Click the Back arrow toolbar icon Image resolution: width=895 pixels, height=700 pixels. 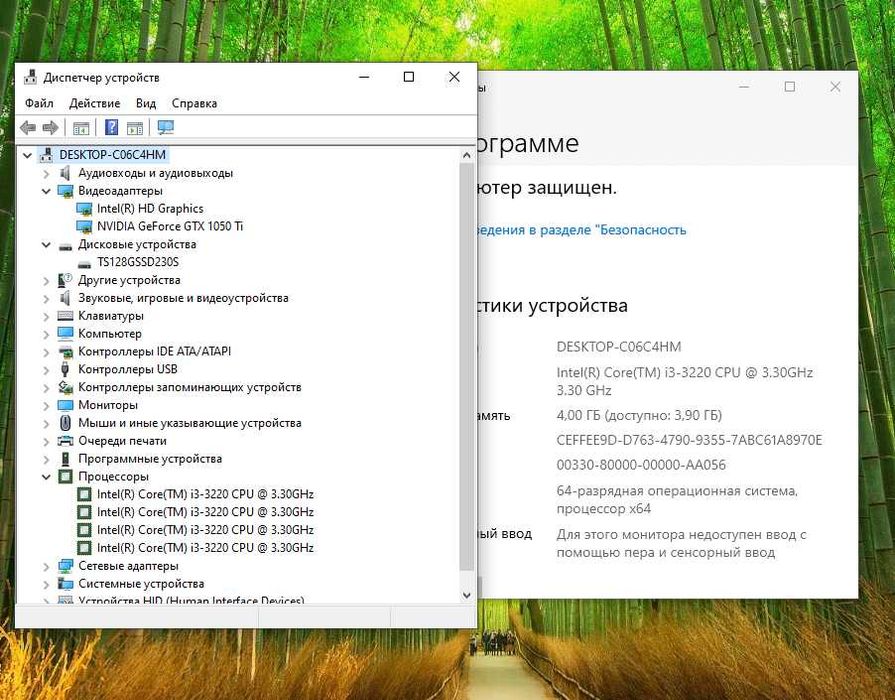pyautogui.click(x=27, y=127)
